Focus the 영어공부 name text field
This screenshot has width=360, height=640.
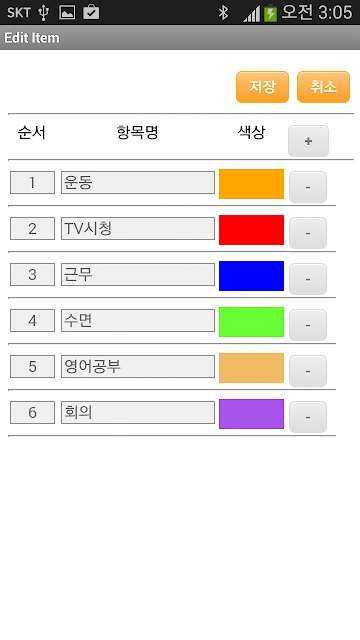point(138,367)
